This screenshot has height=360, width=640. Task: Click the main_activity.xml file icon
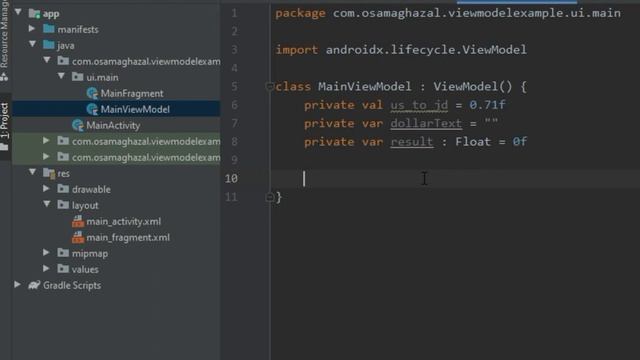[x=78, y=222]
